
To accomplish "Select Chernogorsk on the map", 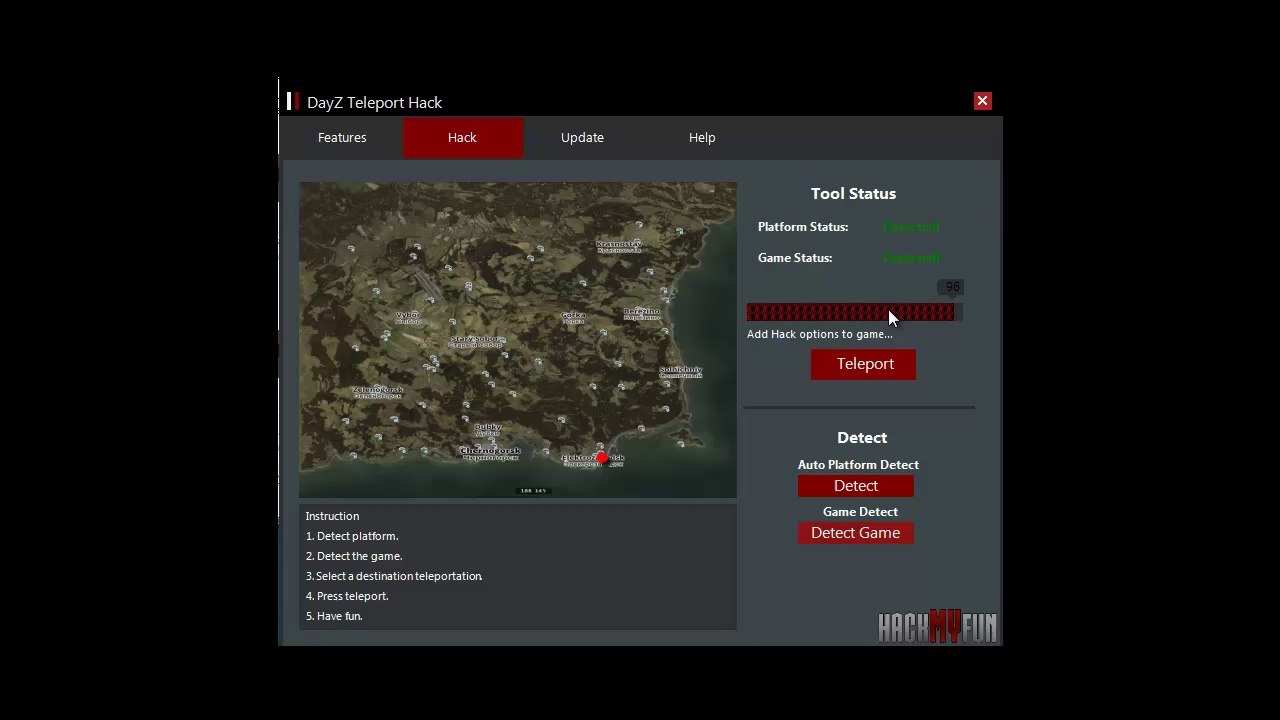I will [490, 452].
